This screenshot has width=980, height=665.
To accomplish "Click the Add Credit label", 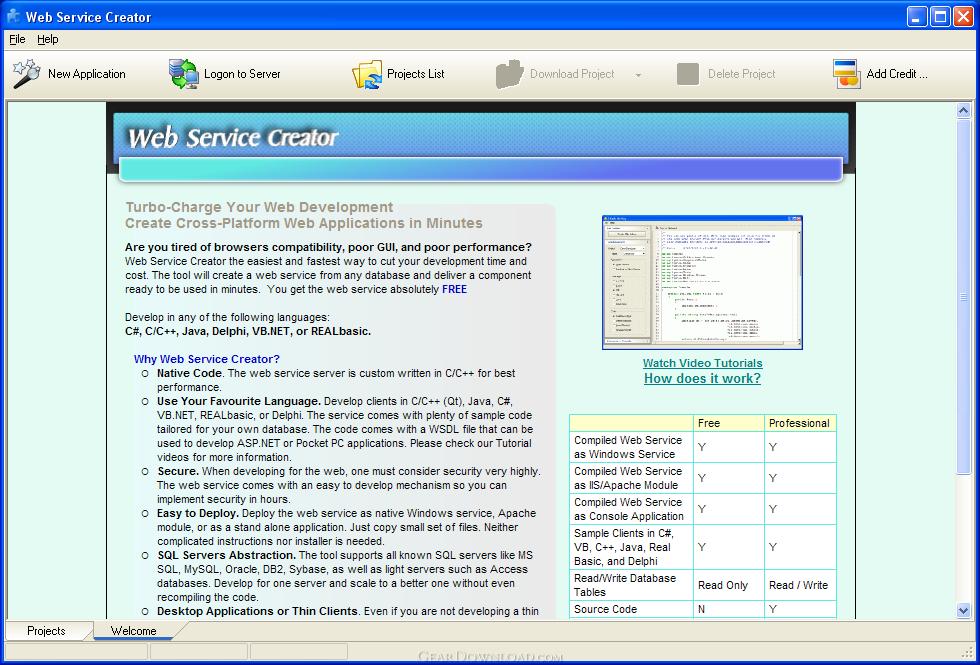I will [x=897, y=74].
